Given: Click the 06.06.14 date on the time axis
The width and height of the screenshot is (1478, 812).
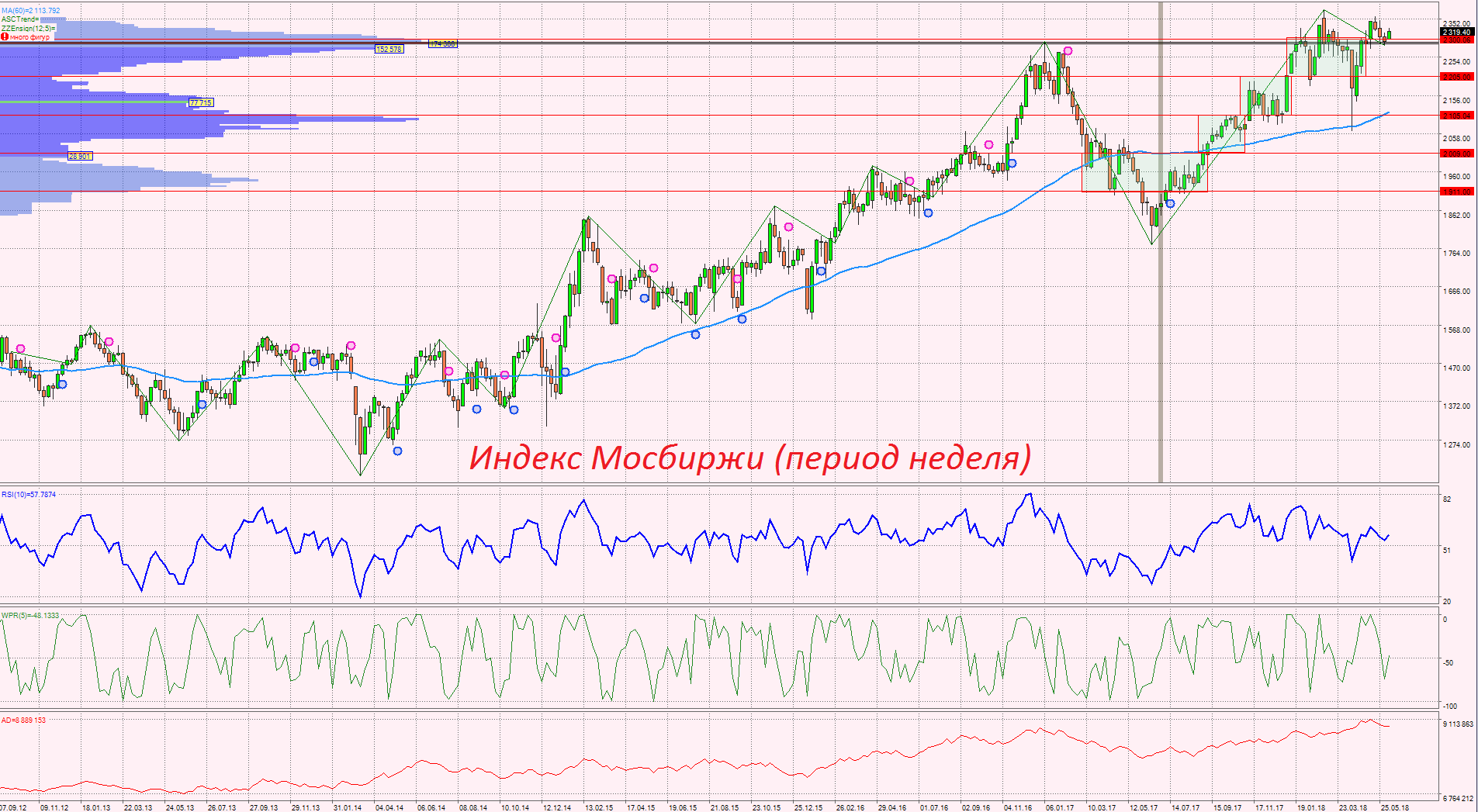Looking at the screenshot, I should (x=431, y=807).
